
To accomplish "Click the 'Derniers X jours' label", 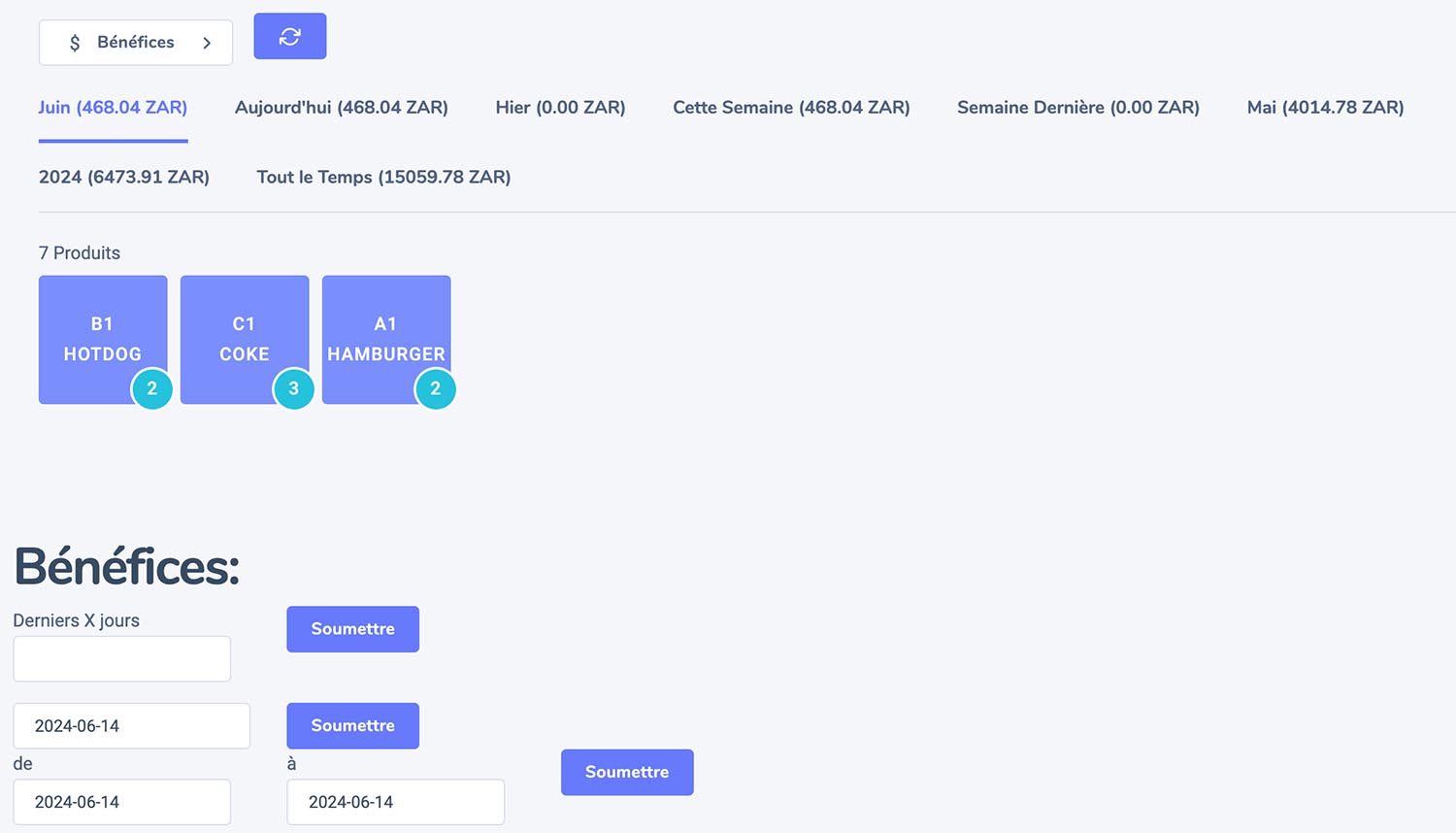I will (x=77, y=620).
